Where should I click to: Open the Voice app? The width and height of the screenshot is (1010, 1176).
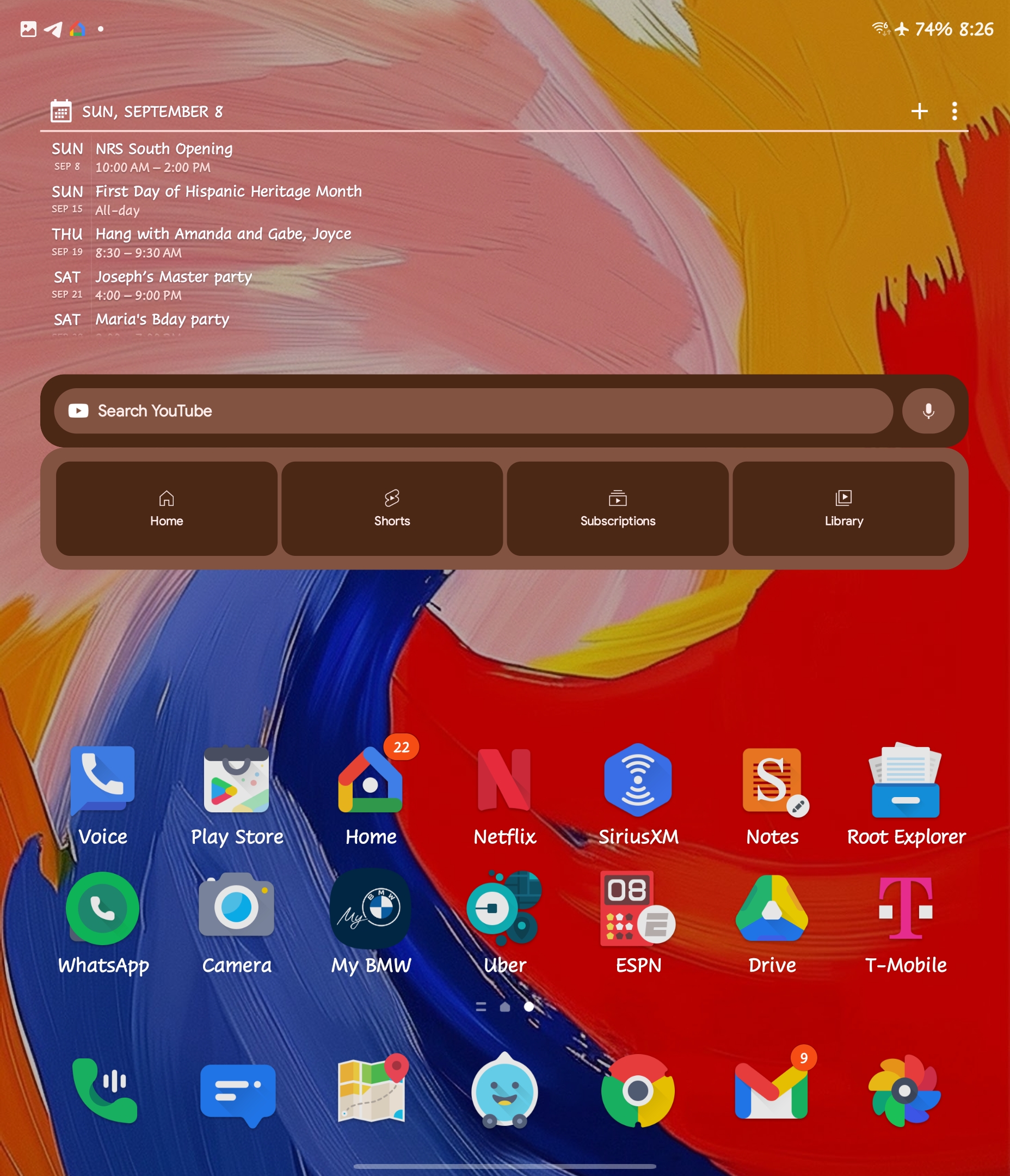[103, 781]
